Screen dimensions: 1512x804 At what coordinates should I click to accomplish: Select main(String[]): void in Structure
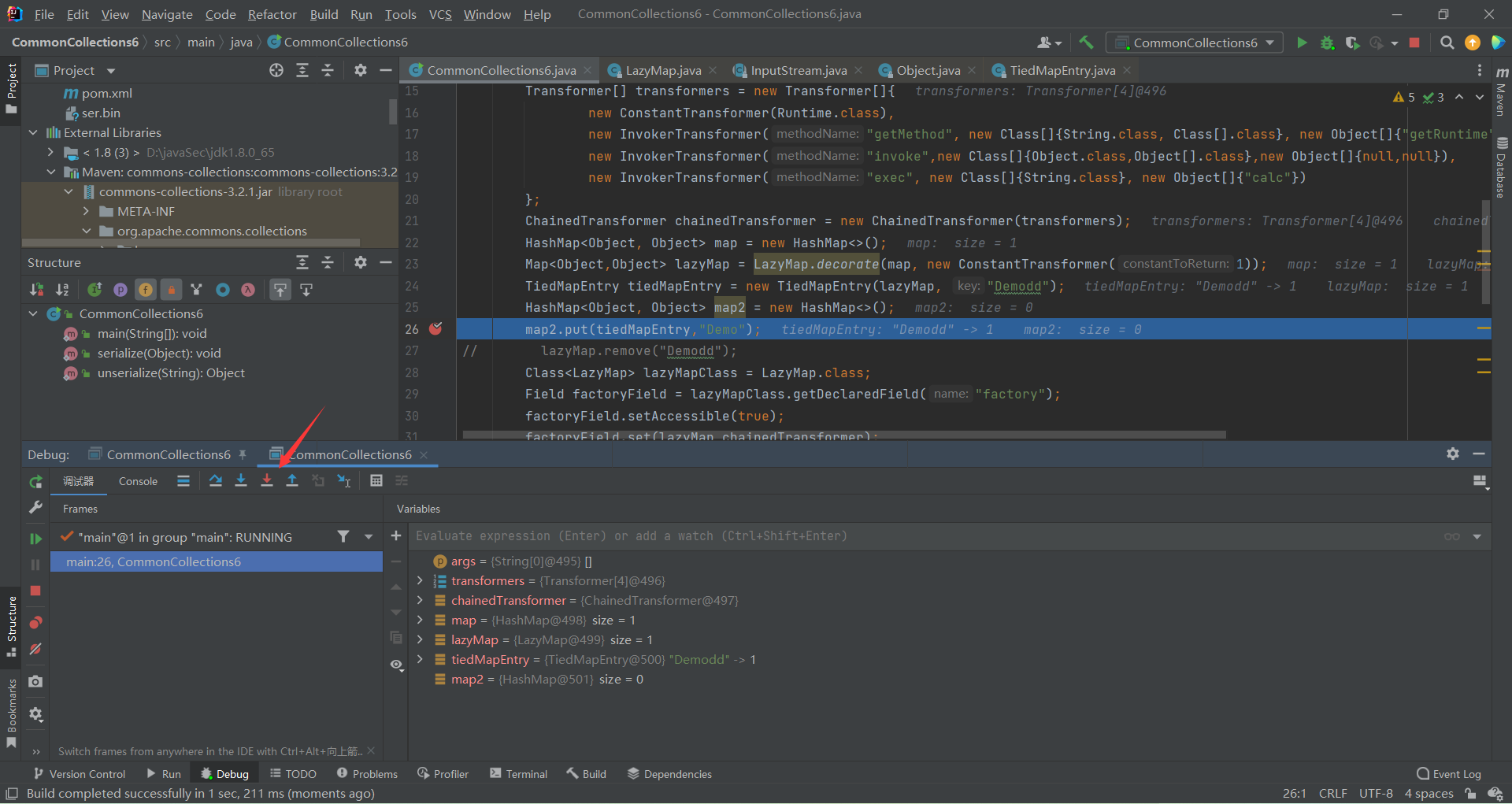152,333
